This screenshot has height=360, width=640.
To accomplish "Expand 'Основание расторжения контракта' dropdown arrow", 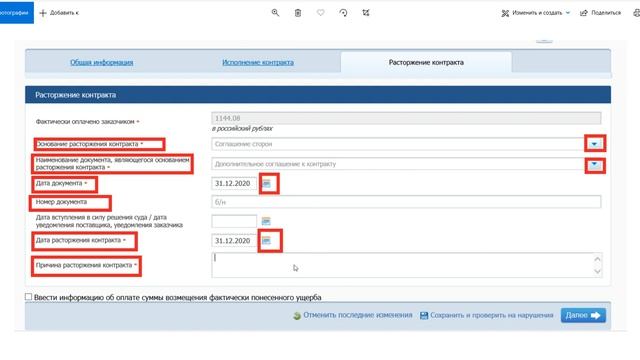I will click(594, 144).
